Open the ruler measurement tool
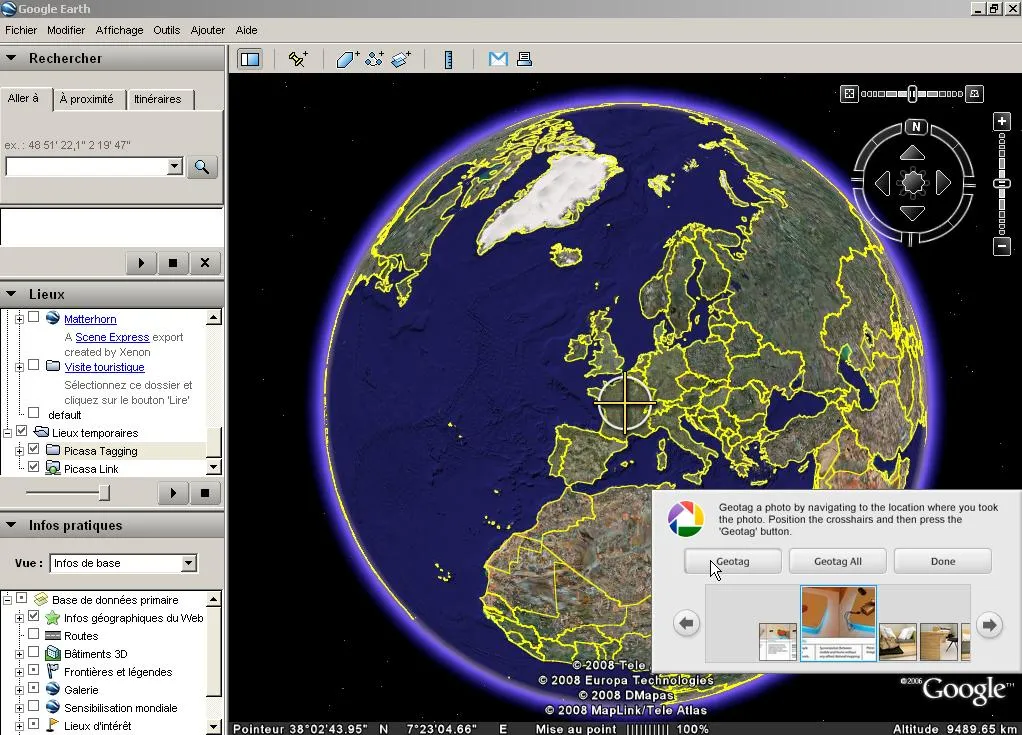The width and height of the screenshot is (1022, 735). point(448,59)
